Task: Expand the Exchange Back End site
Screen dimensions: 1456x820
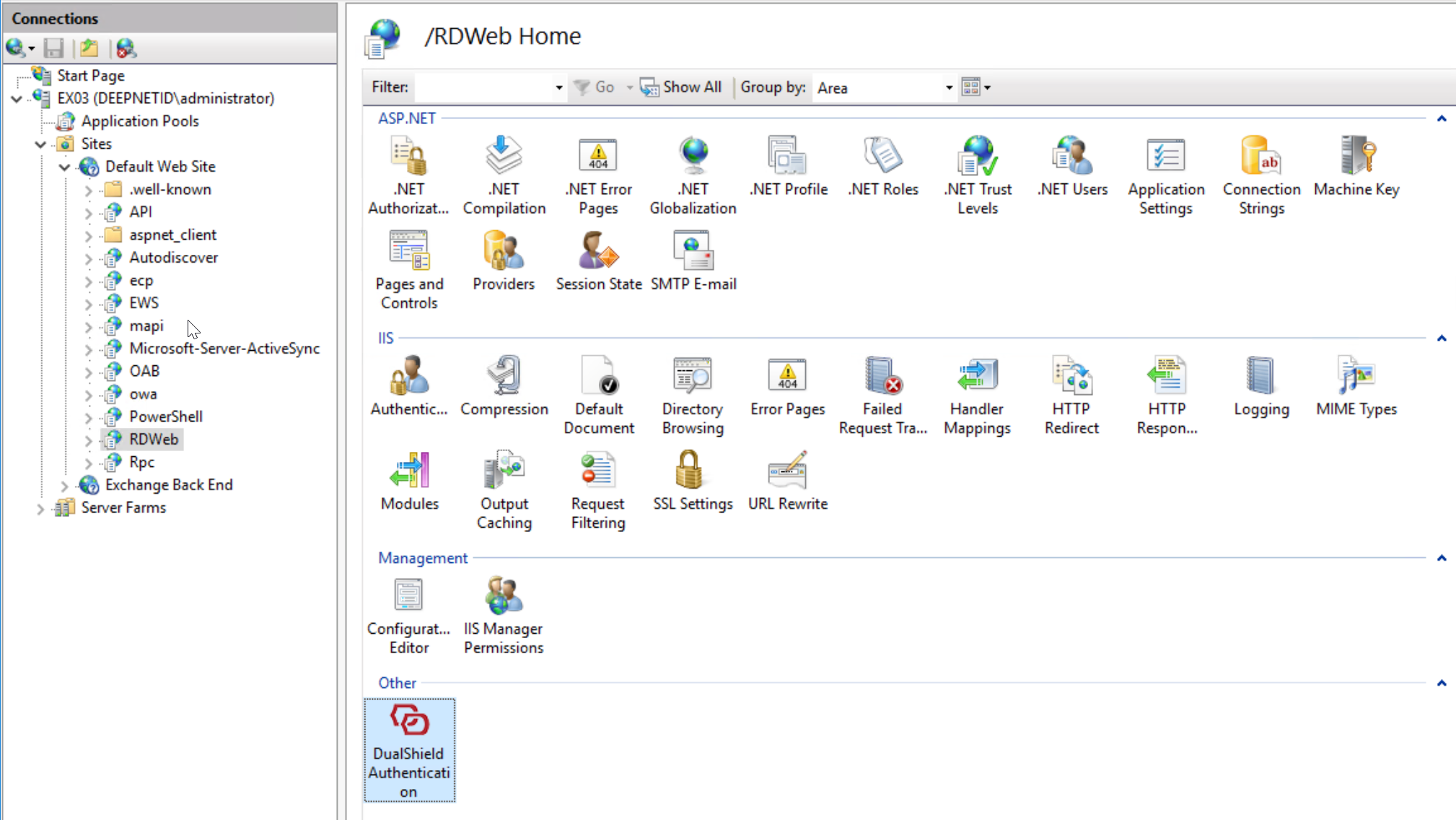Action: 64,486
